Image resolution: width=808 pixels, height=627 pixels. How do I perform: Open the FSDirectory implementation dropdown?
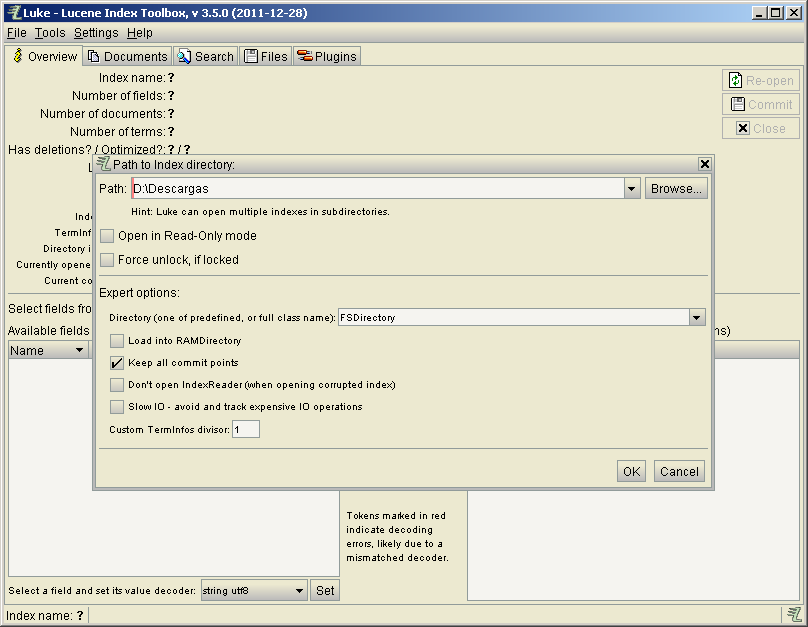697,317
